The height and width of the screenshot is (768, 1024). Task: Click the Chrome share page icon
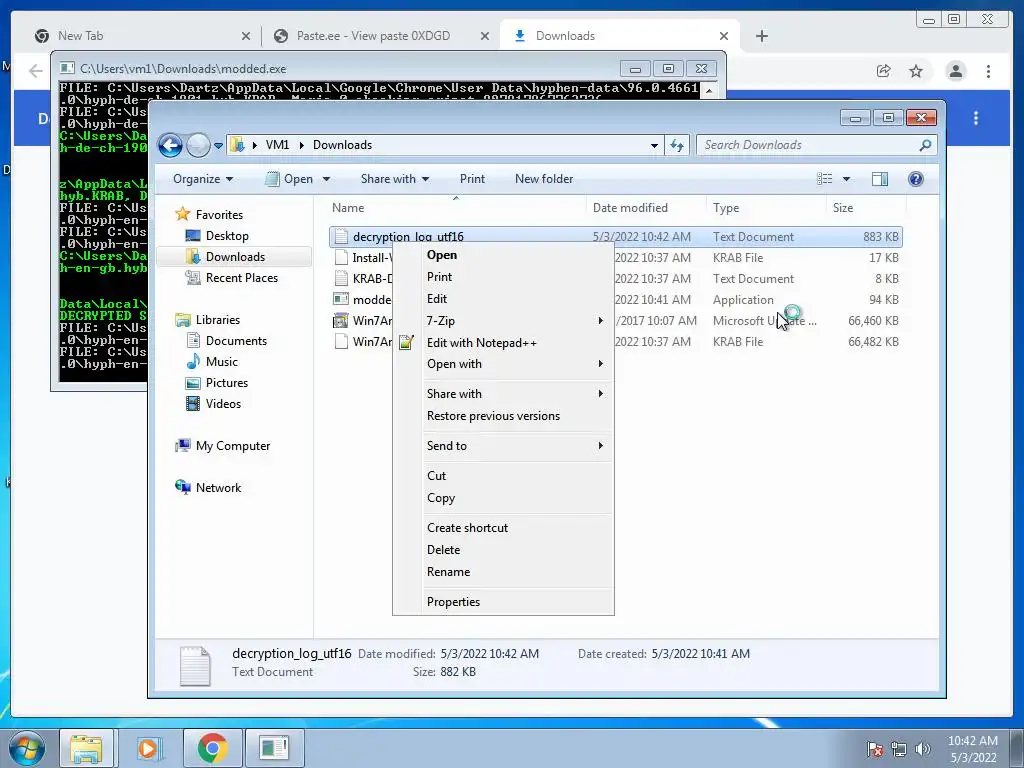click(x=883, y=71)
